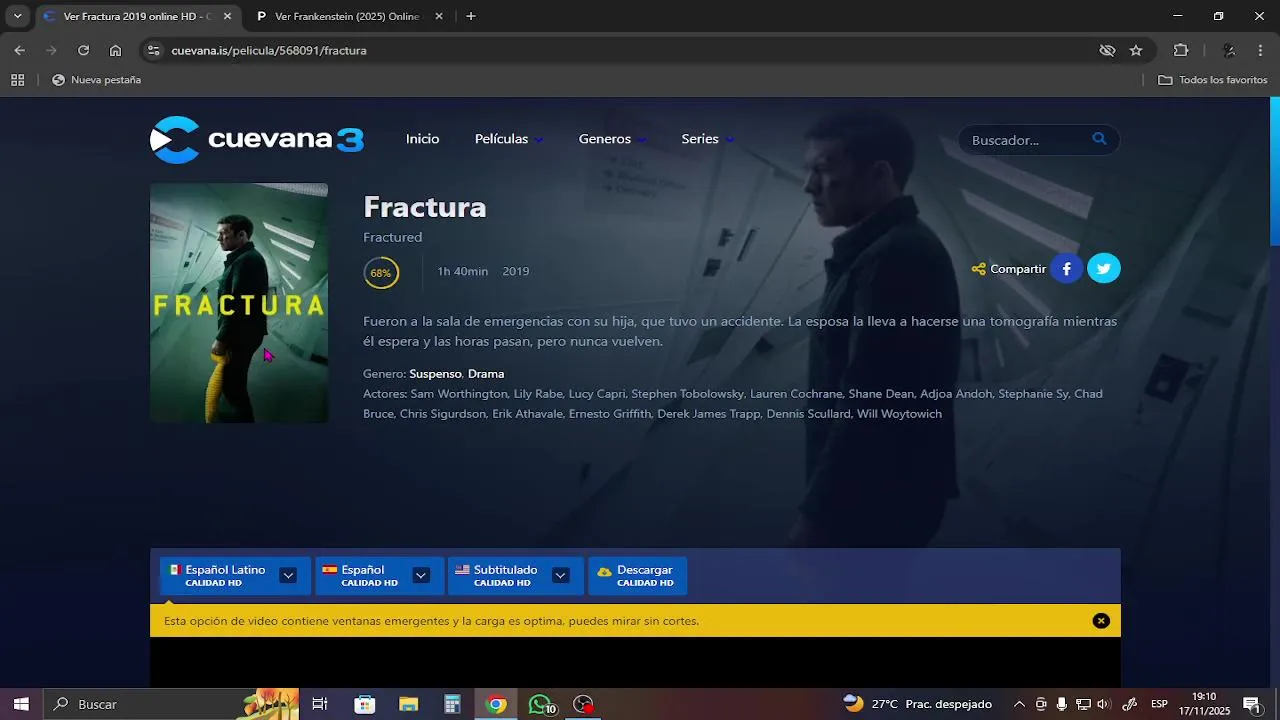Open the Chrome profile icon
Screen dimensions: 1280x720
click(x=1229, y=50)
